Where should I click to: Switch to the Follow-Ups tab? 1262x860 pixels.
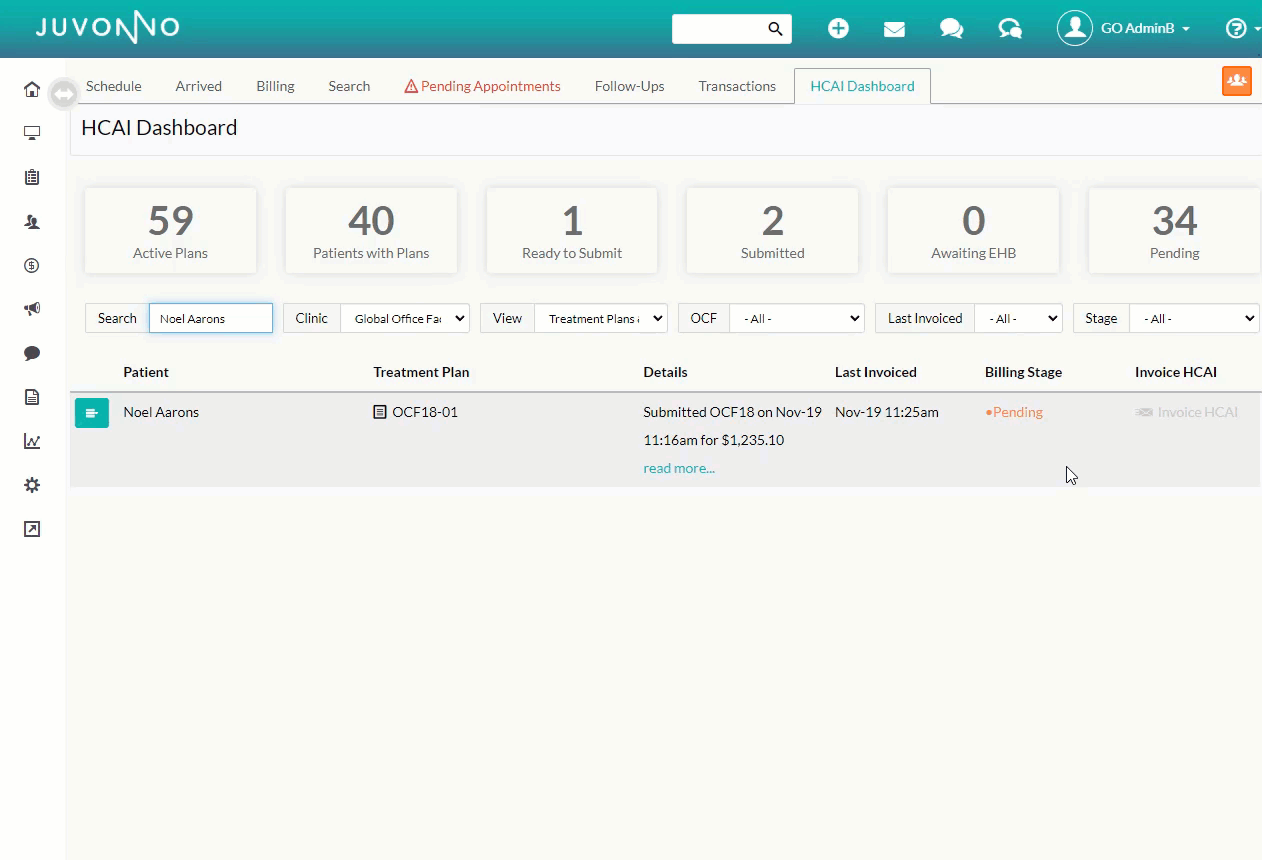tap(629, 86)
